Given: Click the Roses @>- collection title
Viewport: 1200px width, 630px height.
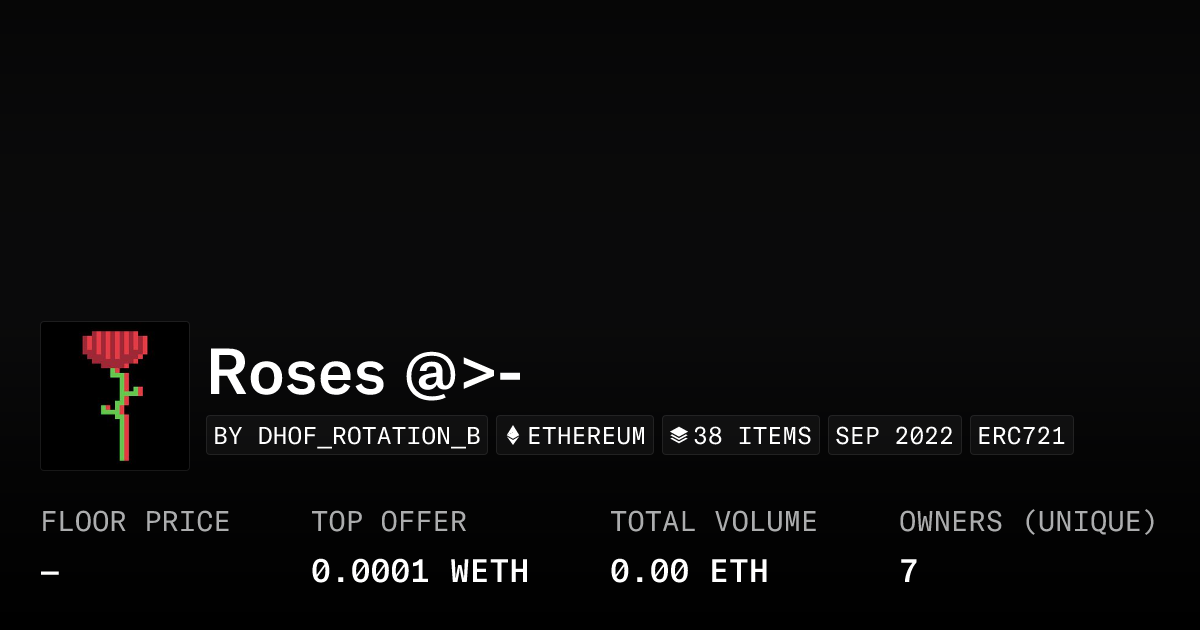Looking at the screenshot, I should coord(365,372).
